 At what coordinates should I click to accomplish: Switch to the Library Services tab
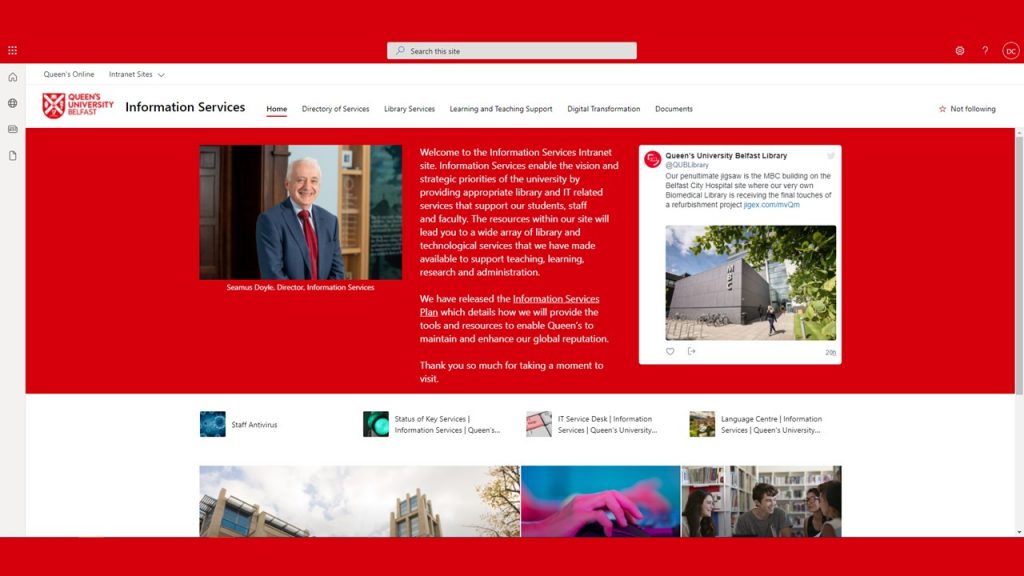tap(409, 109)
